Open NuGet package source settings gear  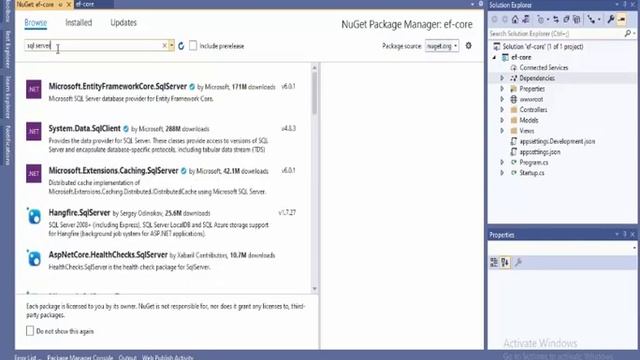click(469, 46)
